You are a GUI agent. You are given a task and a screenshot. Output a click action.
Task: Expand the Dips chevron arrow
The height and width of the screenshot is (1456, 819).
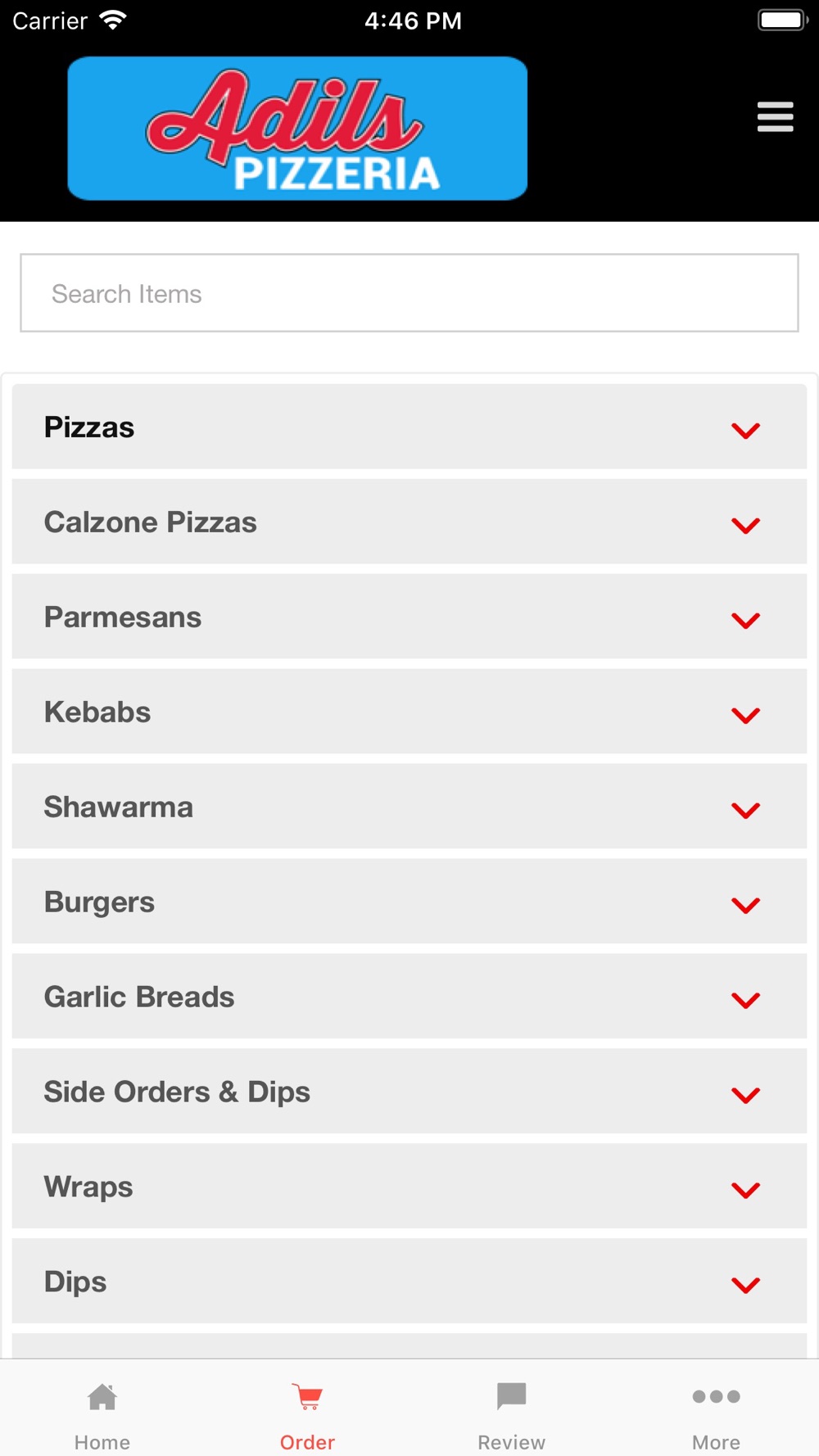pos(746,1285)
